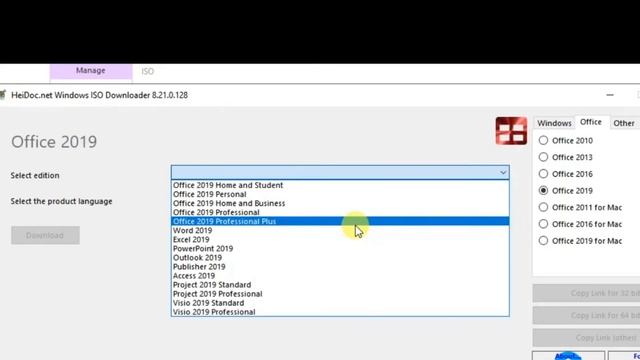Viewport: 640px width, 360px height.
Task: Click Select the product language label
Action: (61, 202)
